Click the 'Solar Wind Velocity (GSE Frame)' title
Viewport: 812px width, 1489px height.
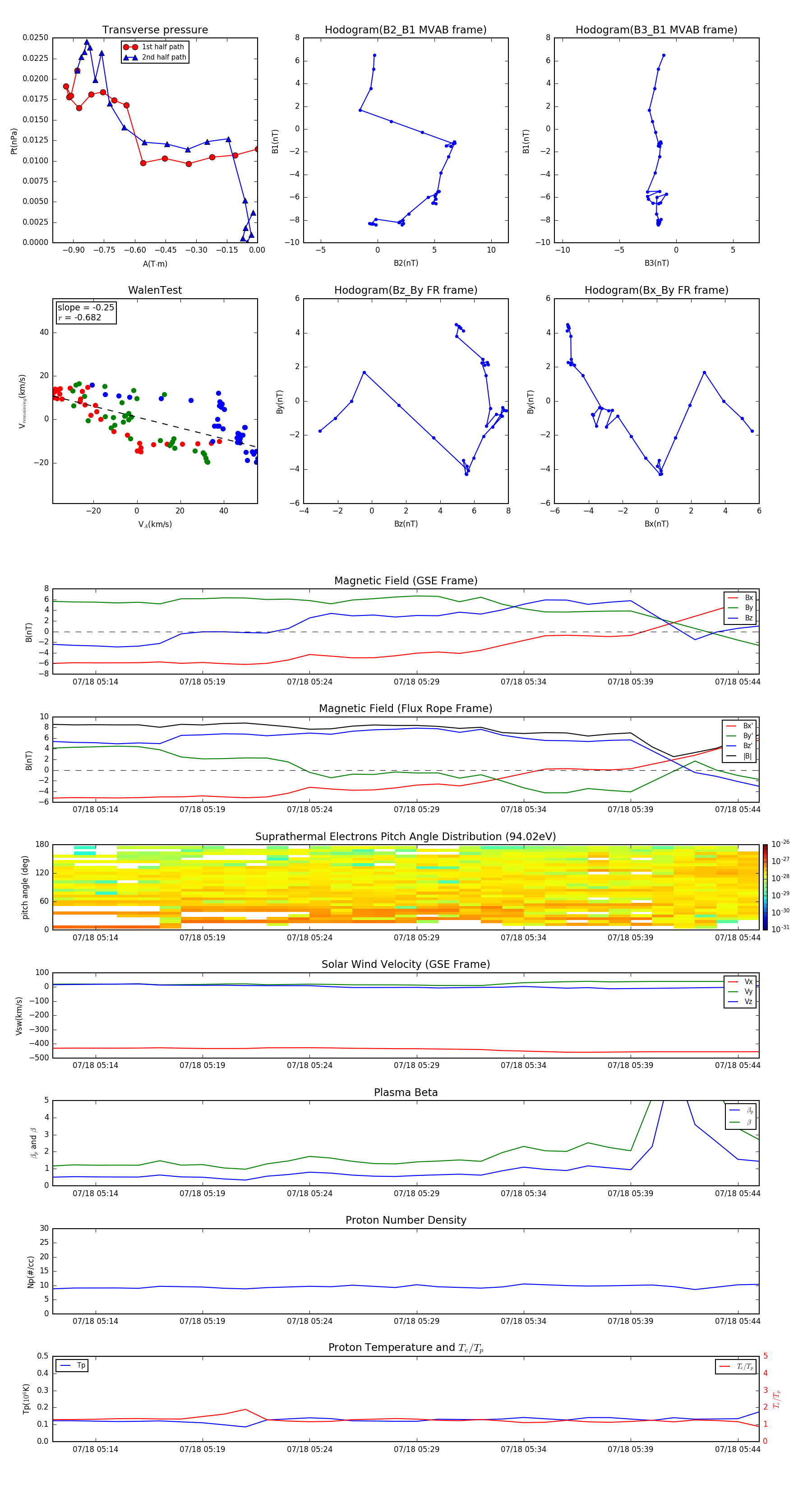[x=406, y=964]
